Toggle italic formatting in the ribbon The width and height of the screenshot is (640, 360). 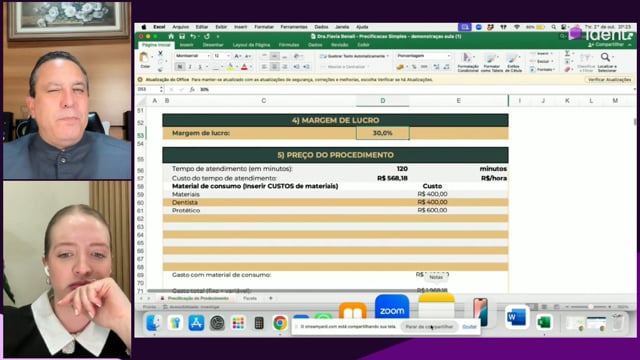(190, 67)
